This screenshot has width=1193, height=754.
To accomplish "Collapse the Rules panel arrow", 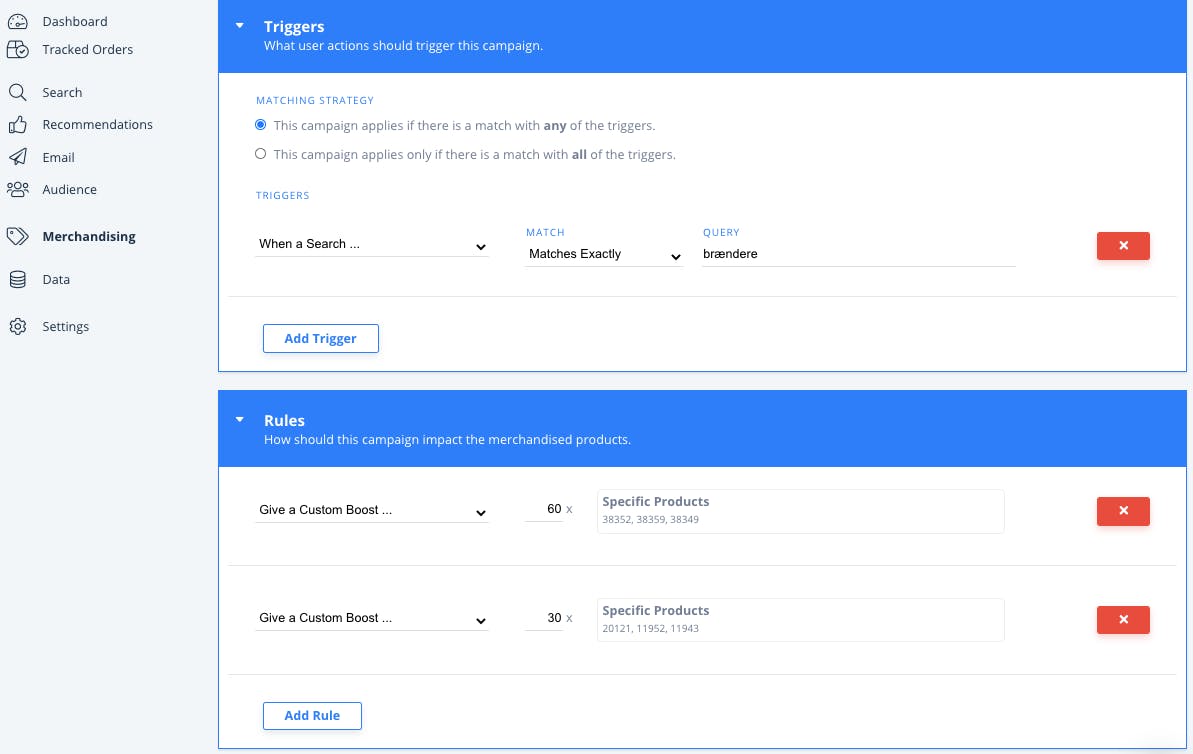I will (x=240, y=419).
